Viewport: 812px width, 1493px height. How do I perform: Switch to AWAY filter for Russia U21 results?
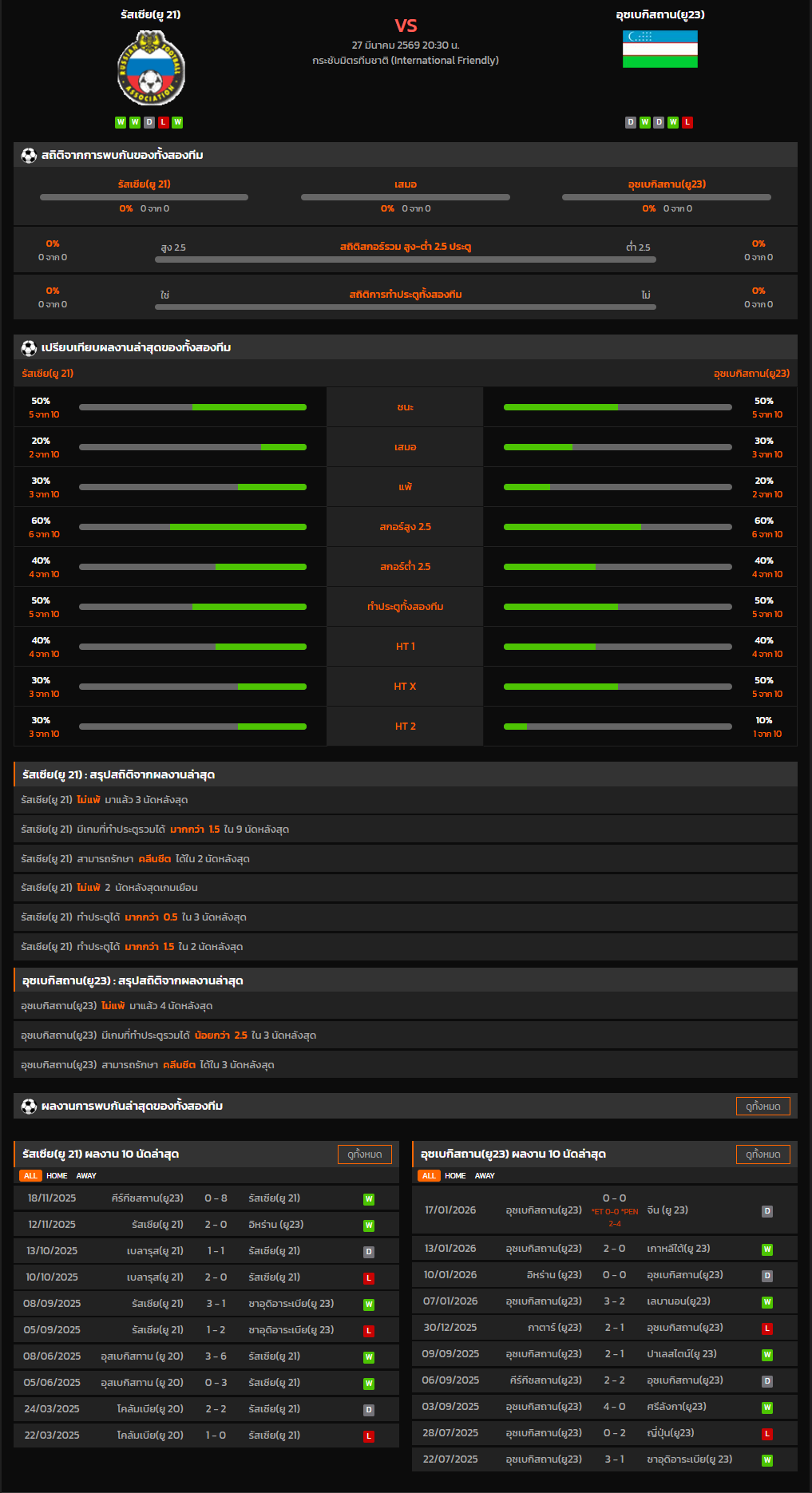coord(86,1176)
